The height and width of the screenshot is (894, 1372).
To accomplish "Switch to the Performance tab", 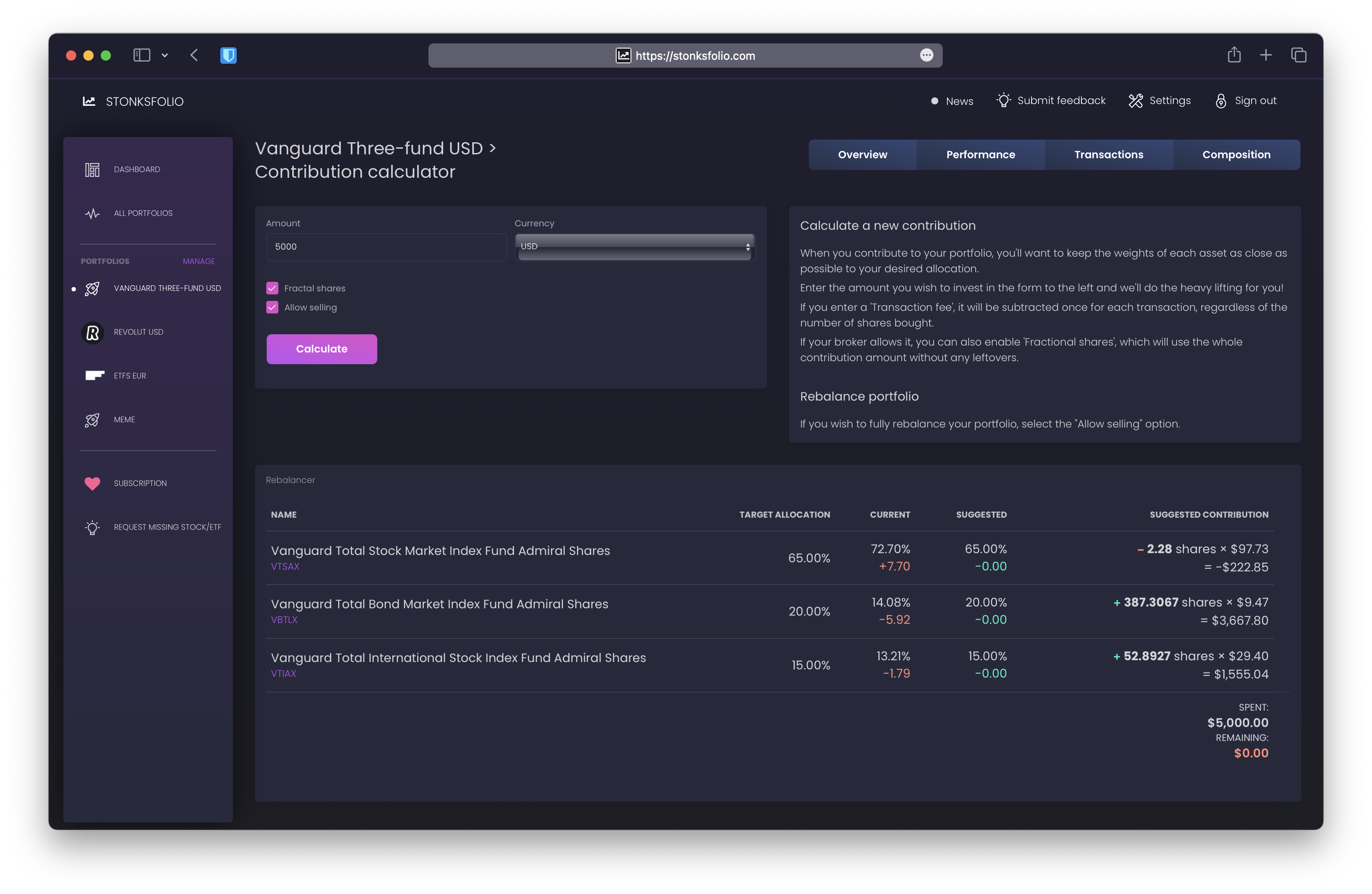I will point(980,154).
